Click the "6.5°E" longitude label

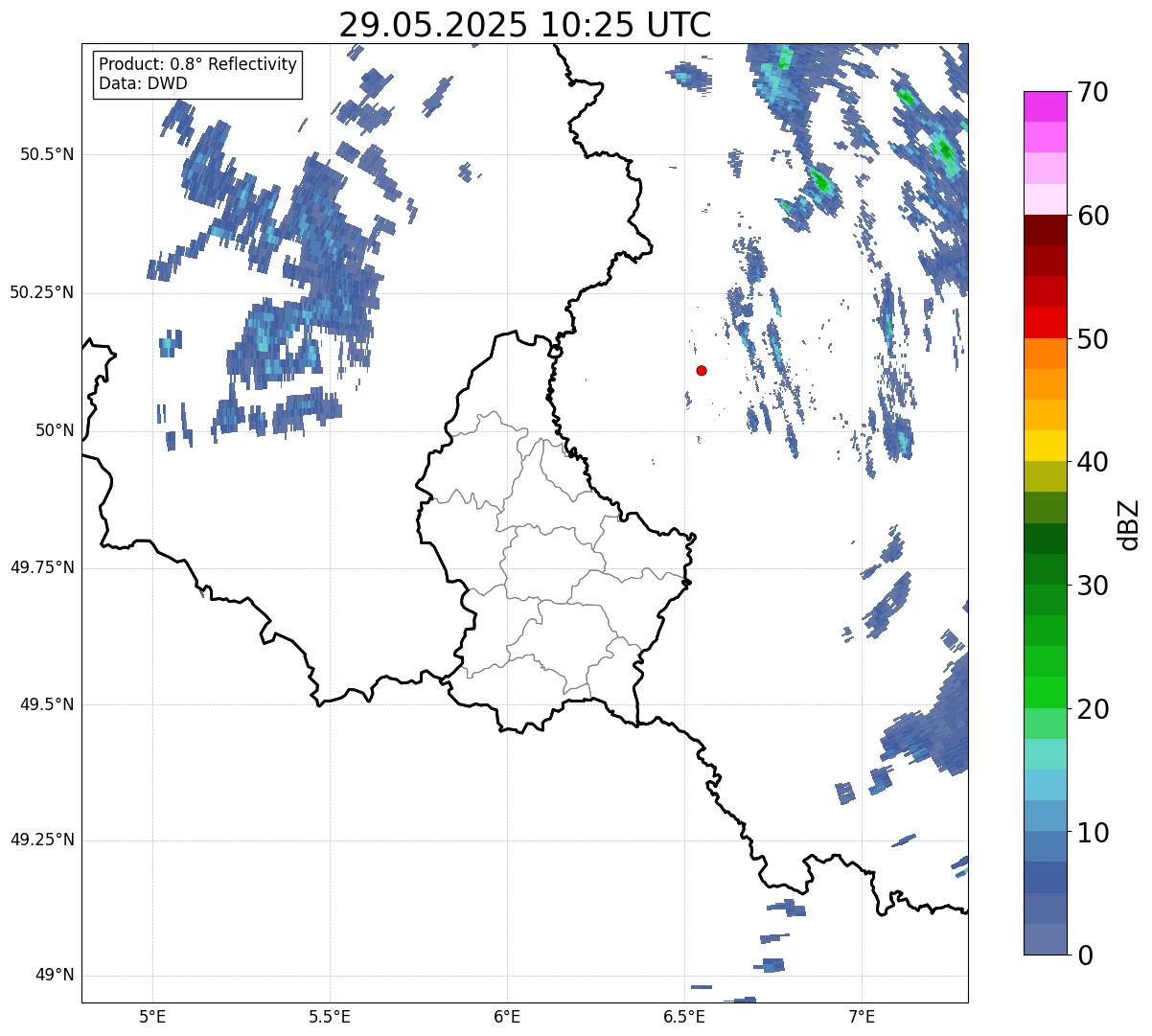[x=684, y=1016]
